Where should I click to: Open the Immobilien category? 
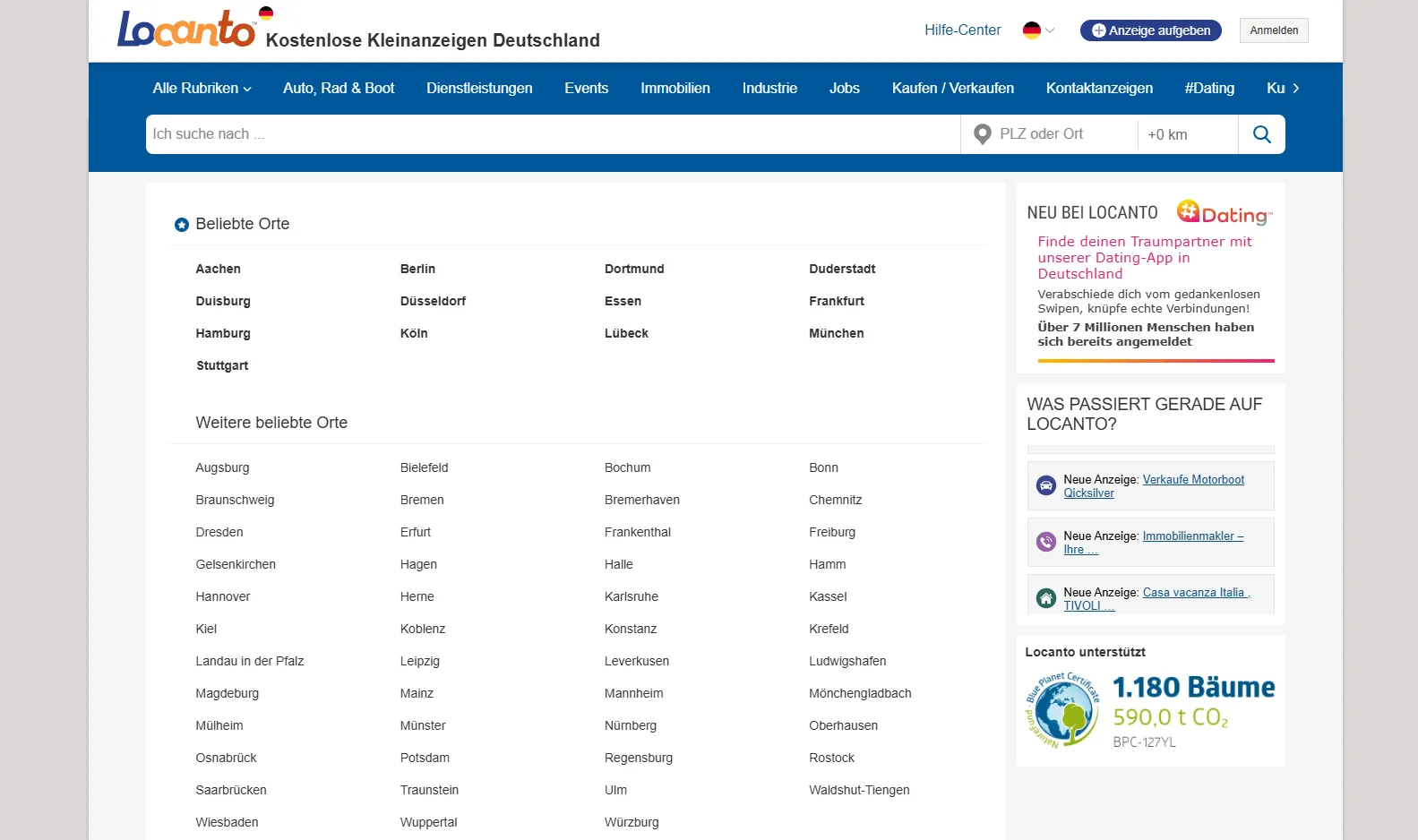[675, 88]
